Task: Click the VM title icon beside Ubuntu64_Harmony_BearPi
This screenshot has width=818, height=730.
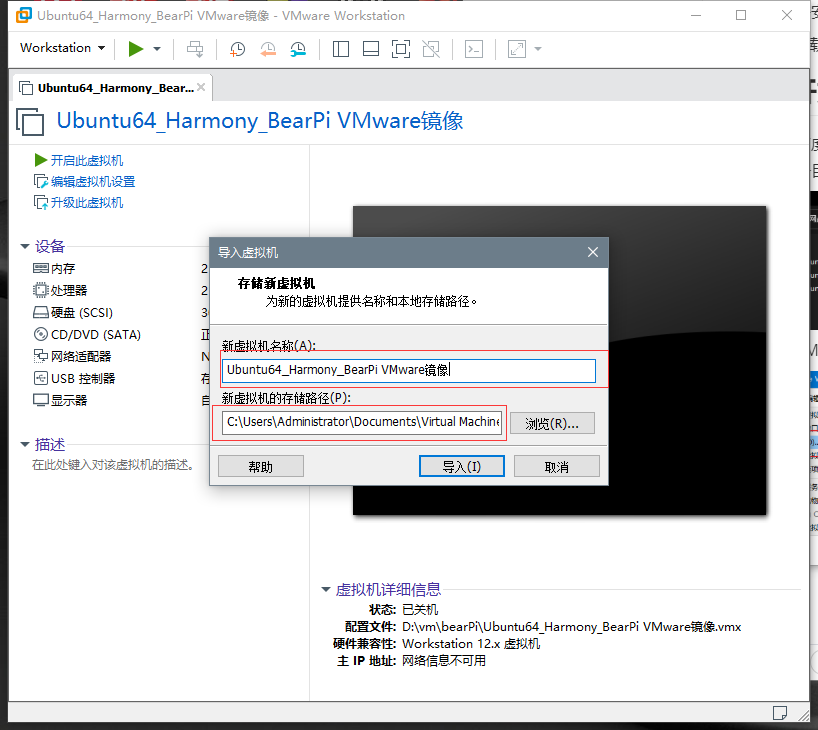Action: pyautogui.click(x=30, y=121)
